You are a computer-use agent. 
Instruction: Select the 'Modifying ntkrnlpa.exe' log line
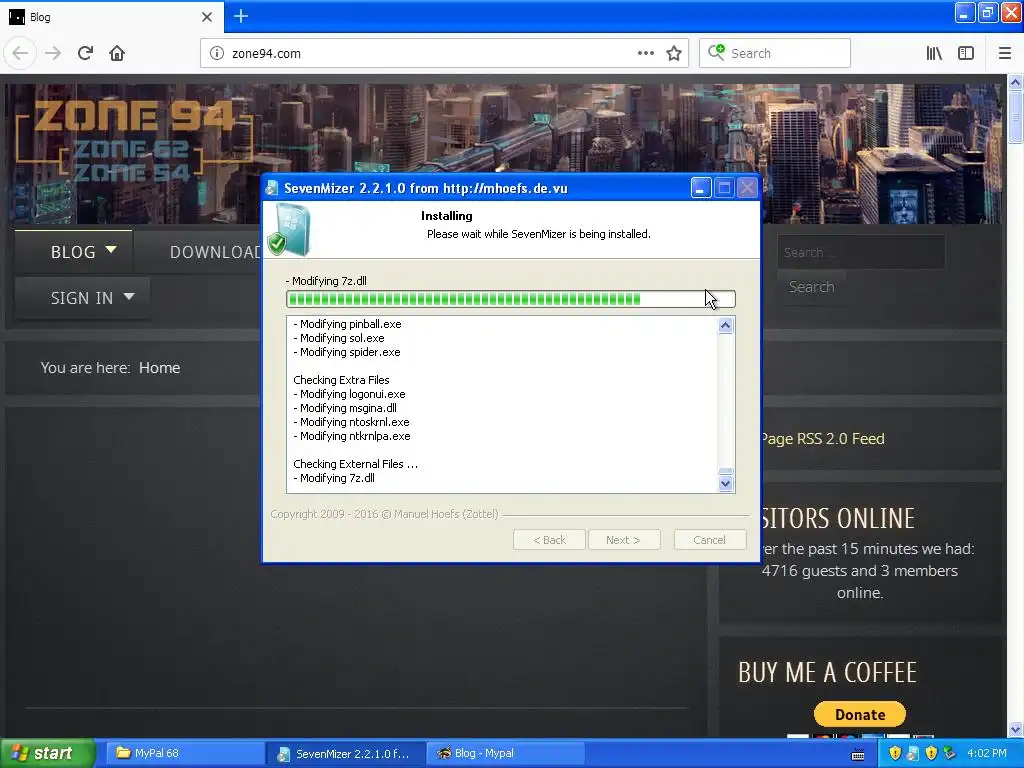[352, 436]
